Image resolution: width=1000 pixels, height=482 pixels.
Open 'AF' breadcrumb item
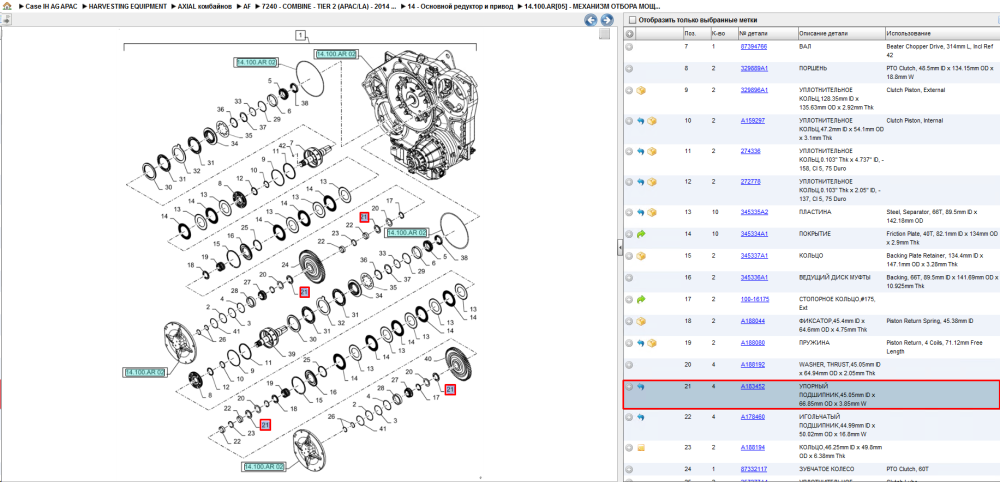[x=247, y=6]
